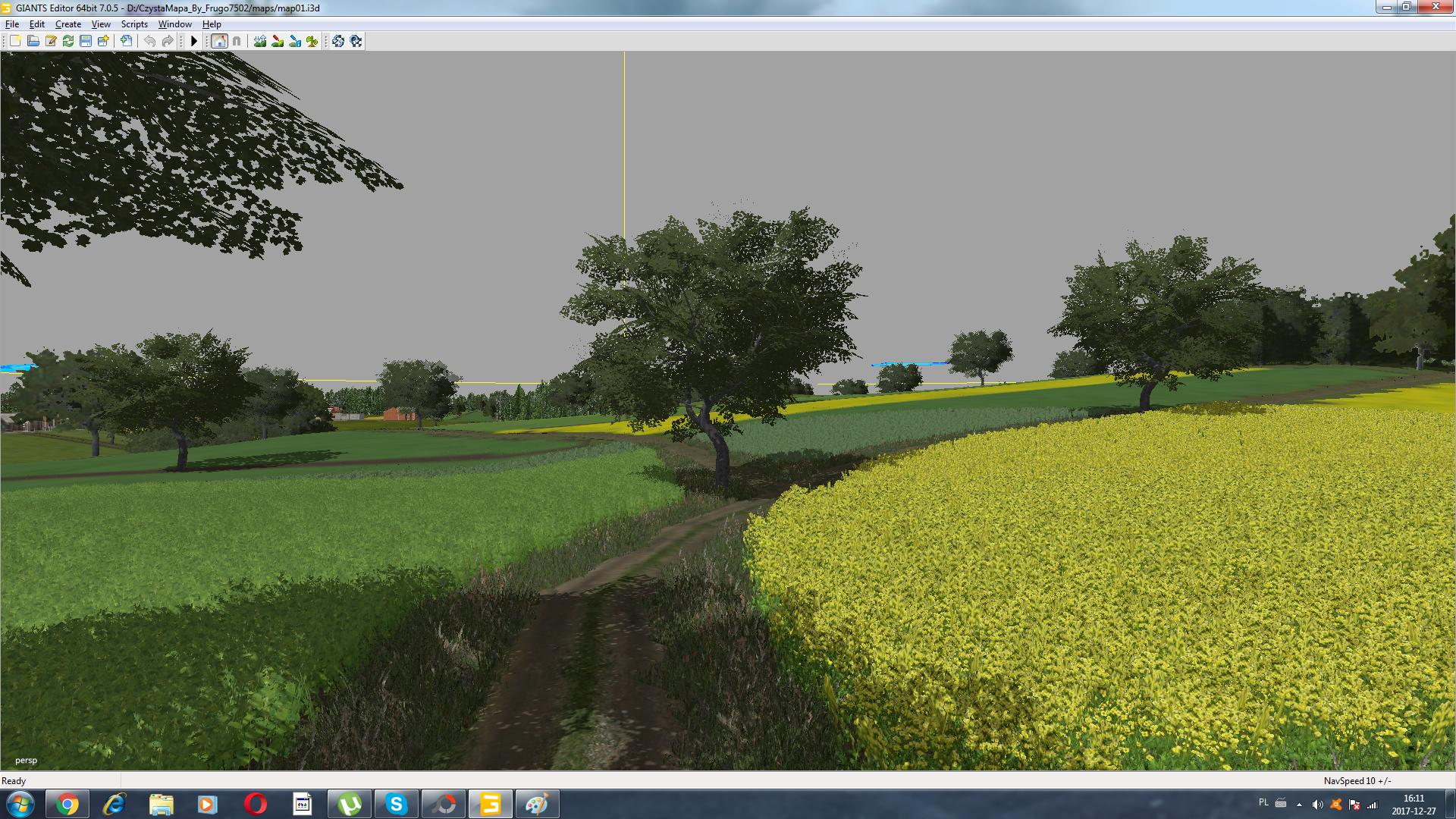
Task: Toggle the magnet snap tool icon
Action: click(237, 41)
